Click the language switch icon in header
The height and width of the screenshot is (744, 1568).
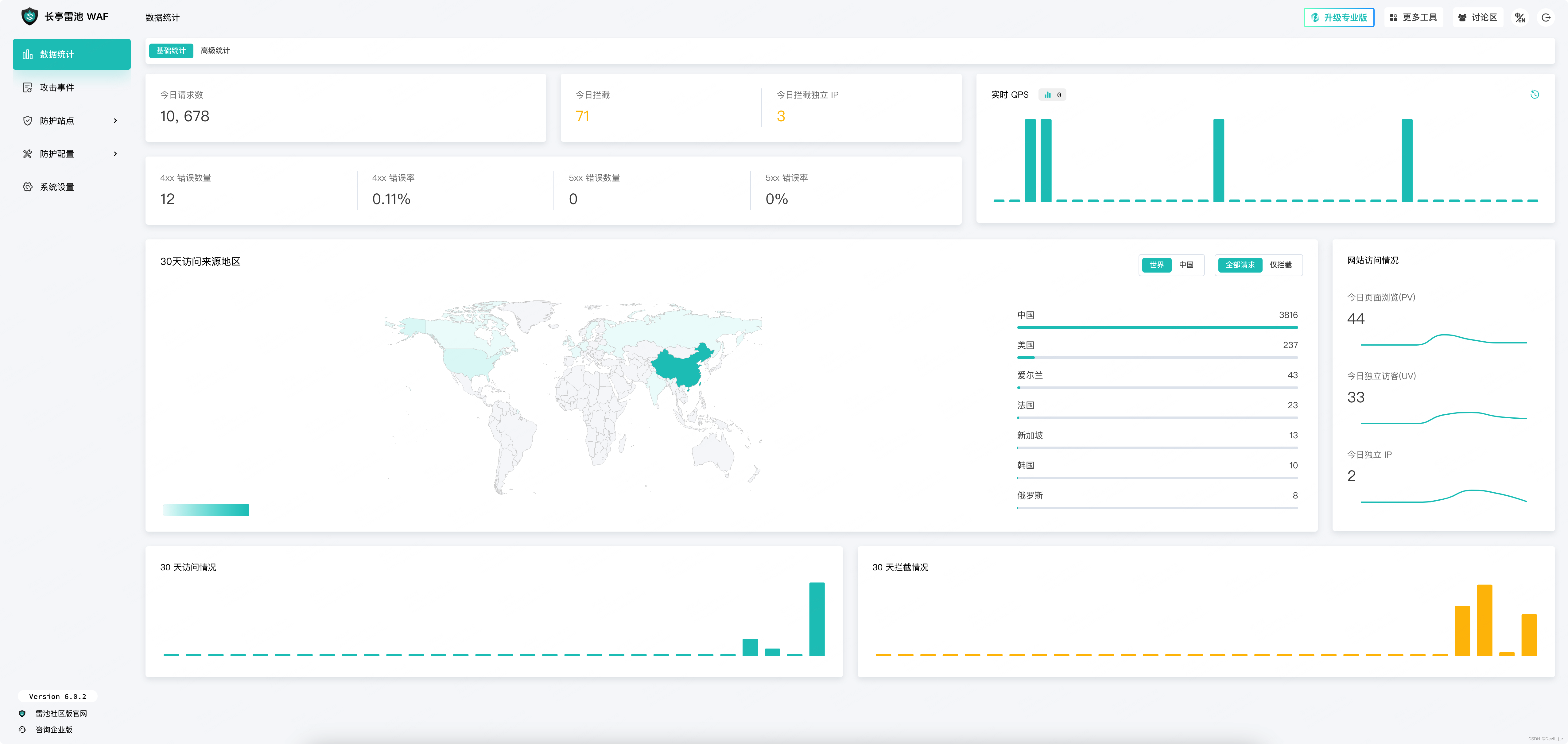[x=1520, y=18]
